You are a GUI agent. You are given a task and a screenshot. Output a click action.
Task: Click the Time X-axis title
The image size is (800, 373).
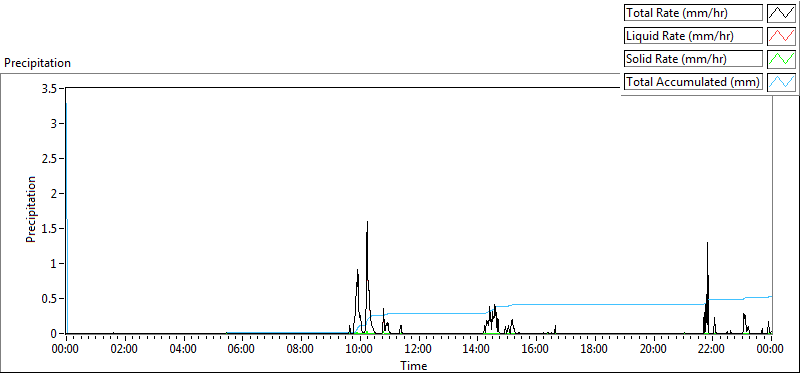click(x=414, y=365)
